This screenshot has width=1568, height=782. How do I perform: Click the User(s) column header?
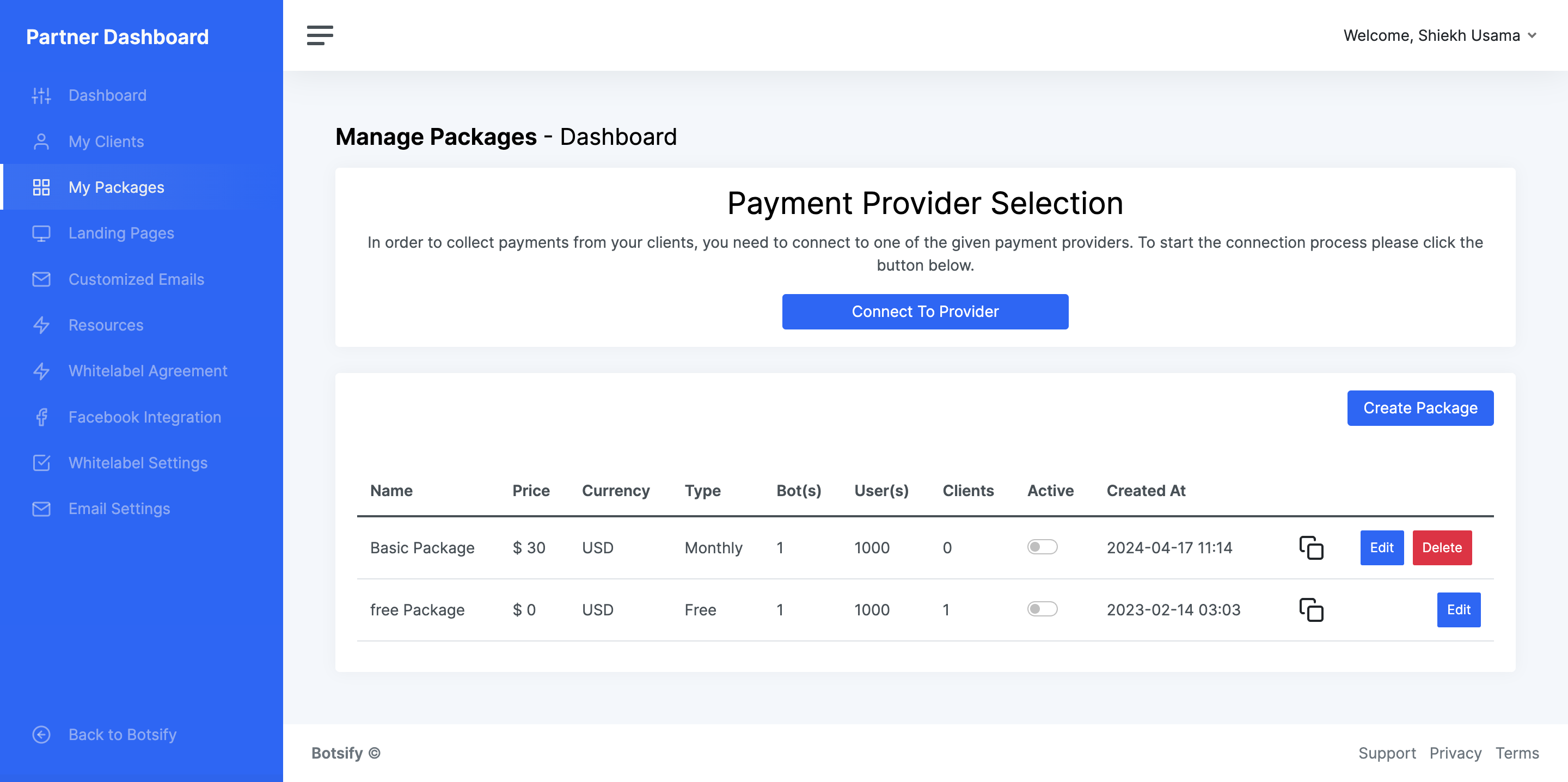coord(881,491)
